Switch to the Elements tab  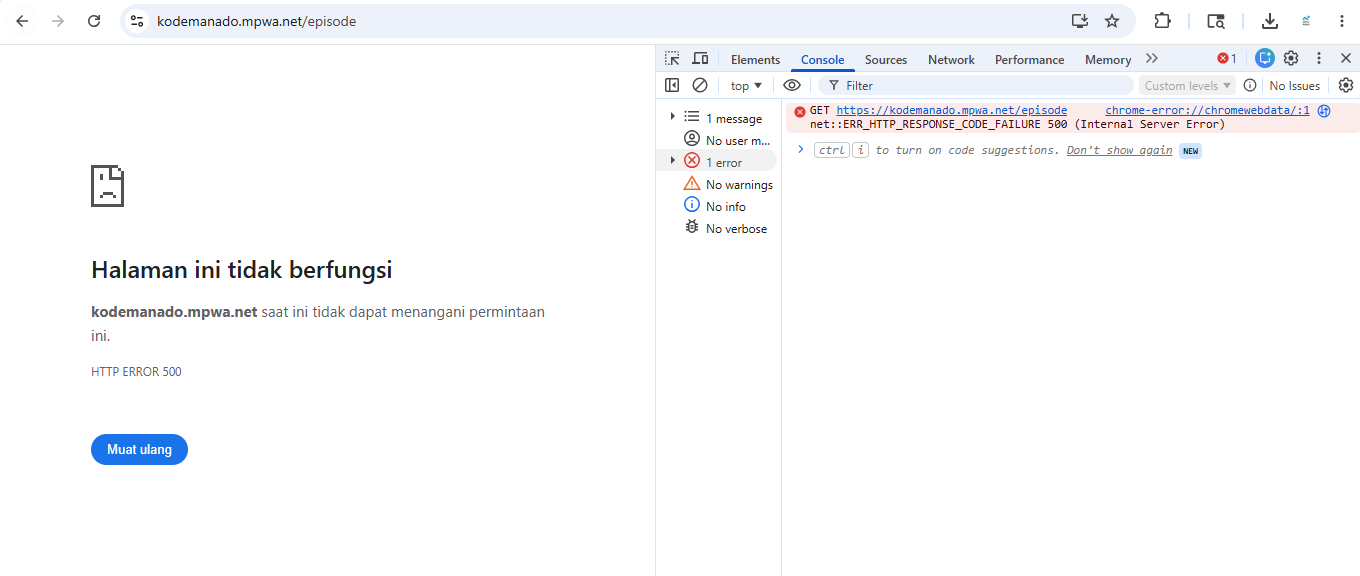tap(755, 60)
